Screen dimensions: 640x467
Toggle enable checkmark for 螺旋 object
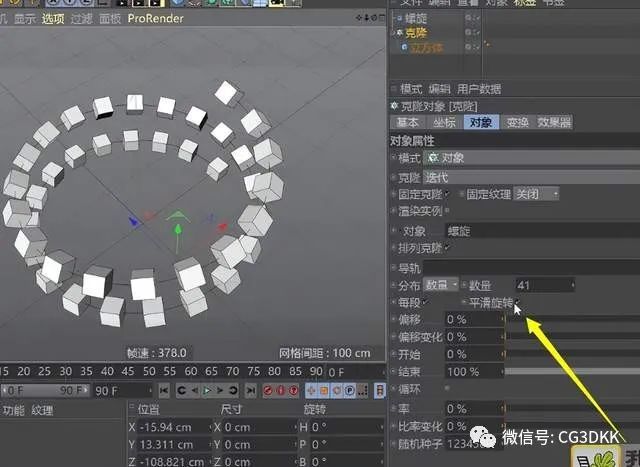pos(477,18)
